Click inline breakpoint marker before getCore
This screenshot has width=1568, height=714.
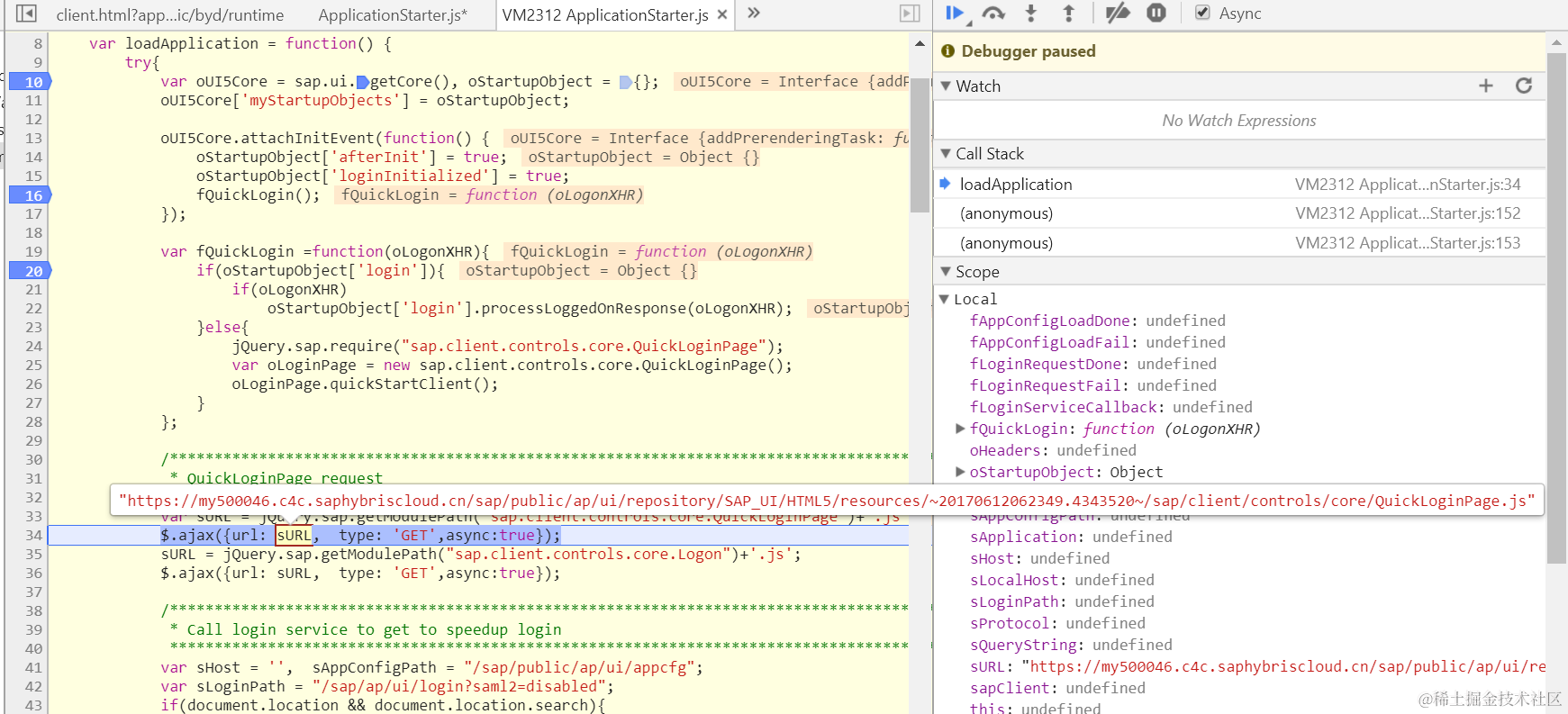pyautogui.click(x=363, y=82)
